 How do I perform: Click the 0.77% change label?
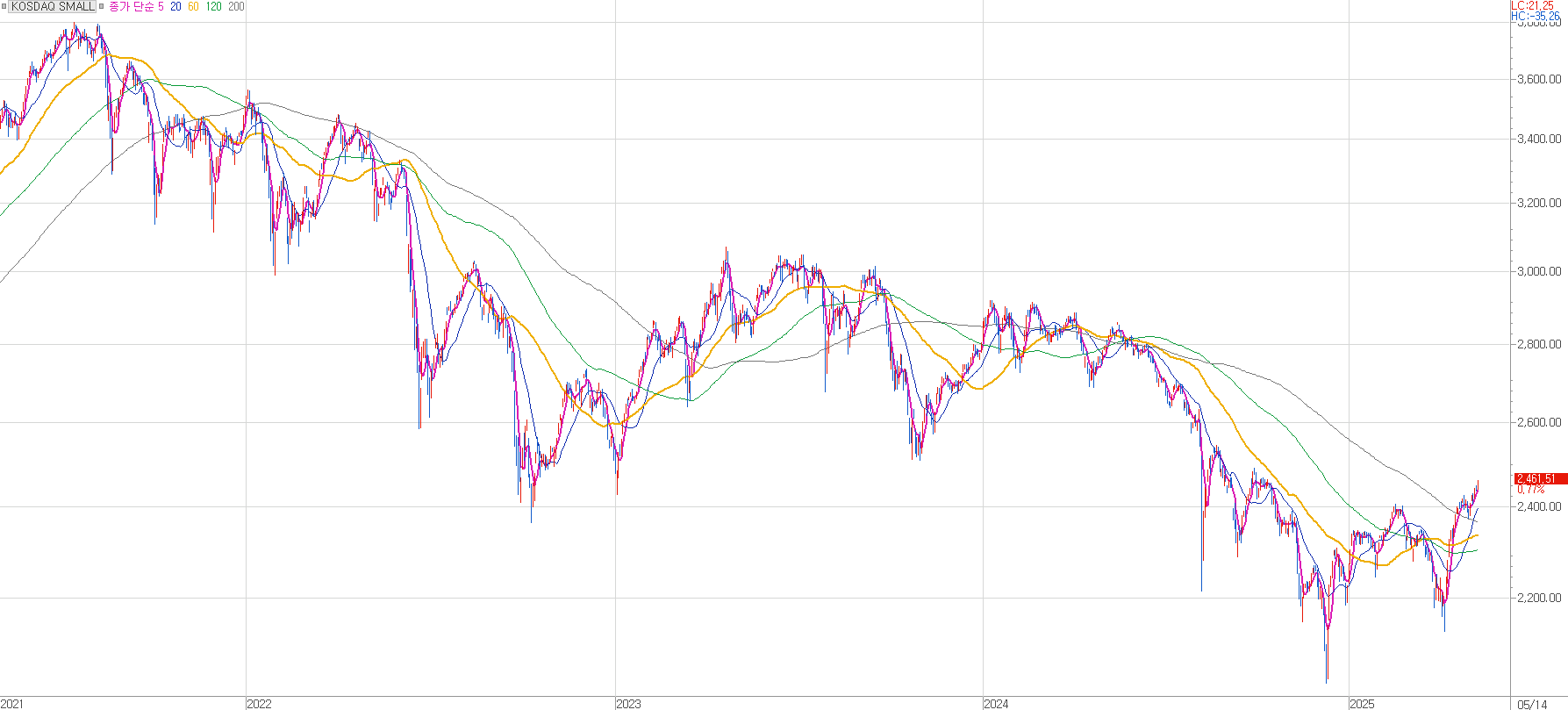click(x=1530, y=490)
